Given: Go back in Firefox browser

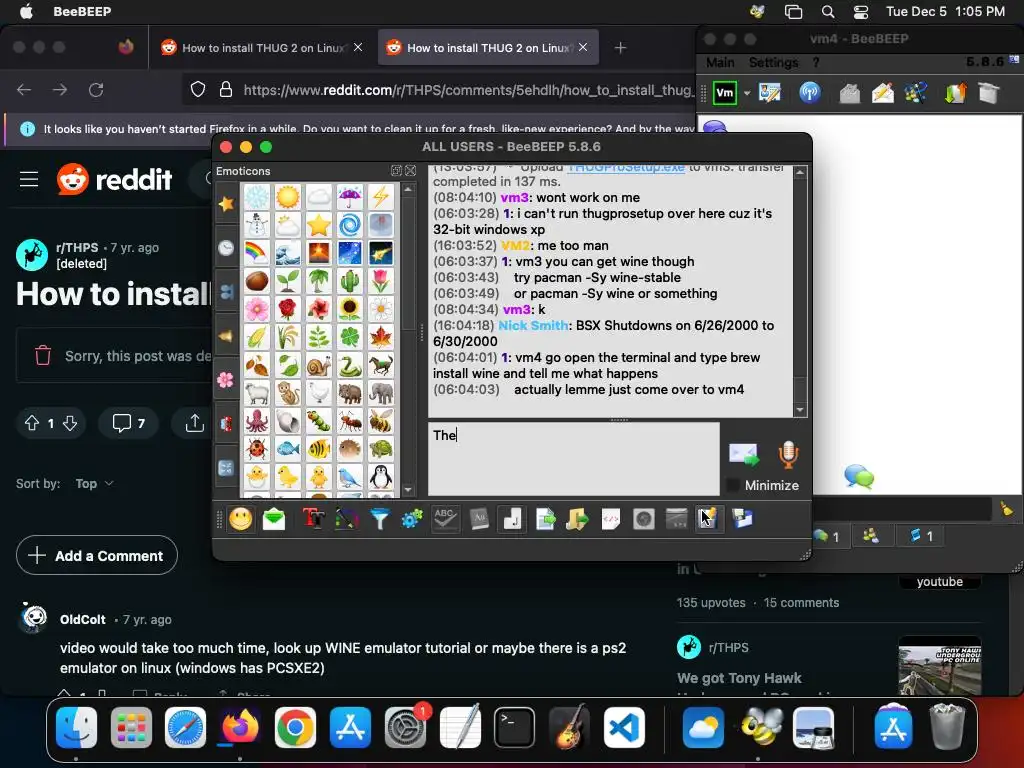Looking at the screenshot, I should pos(24,90).
